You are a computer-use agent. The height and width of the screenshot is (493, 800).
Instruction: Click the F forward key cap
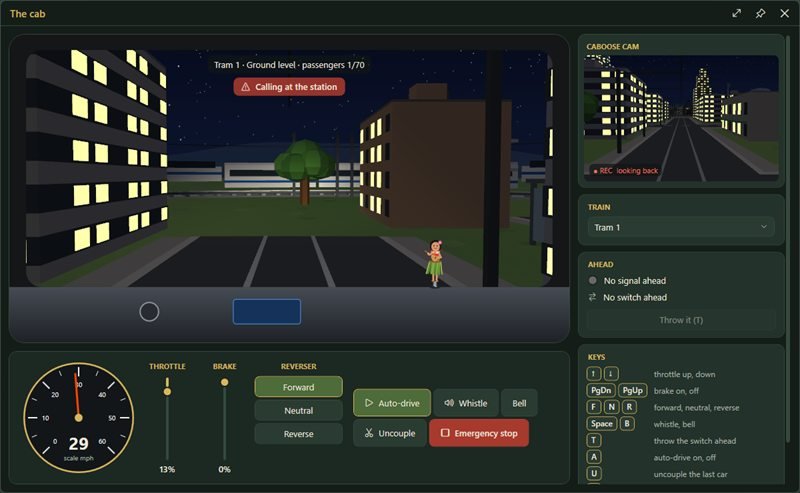593,407
